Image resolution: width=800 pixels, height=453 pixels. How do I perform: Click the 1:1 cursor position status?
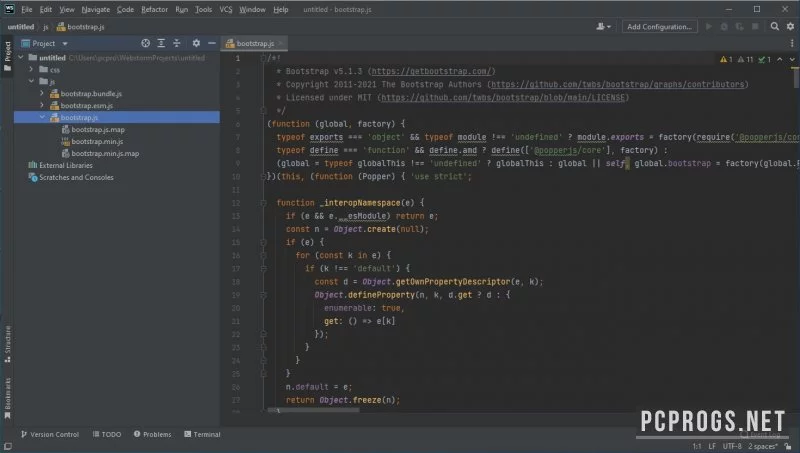[x=697, y=446]
